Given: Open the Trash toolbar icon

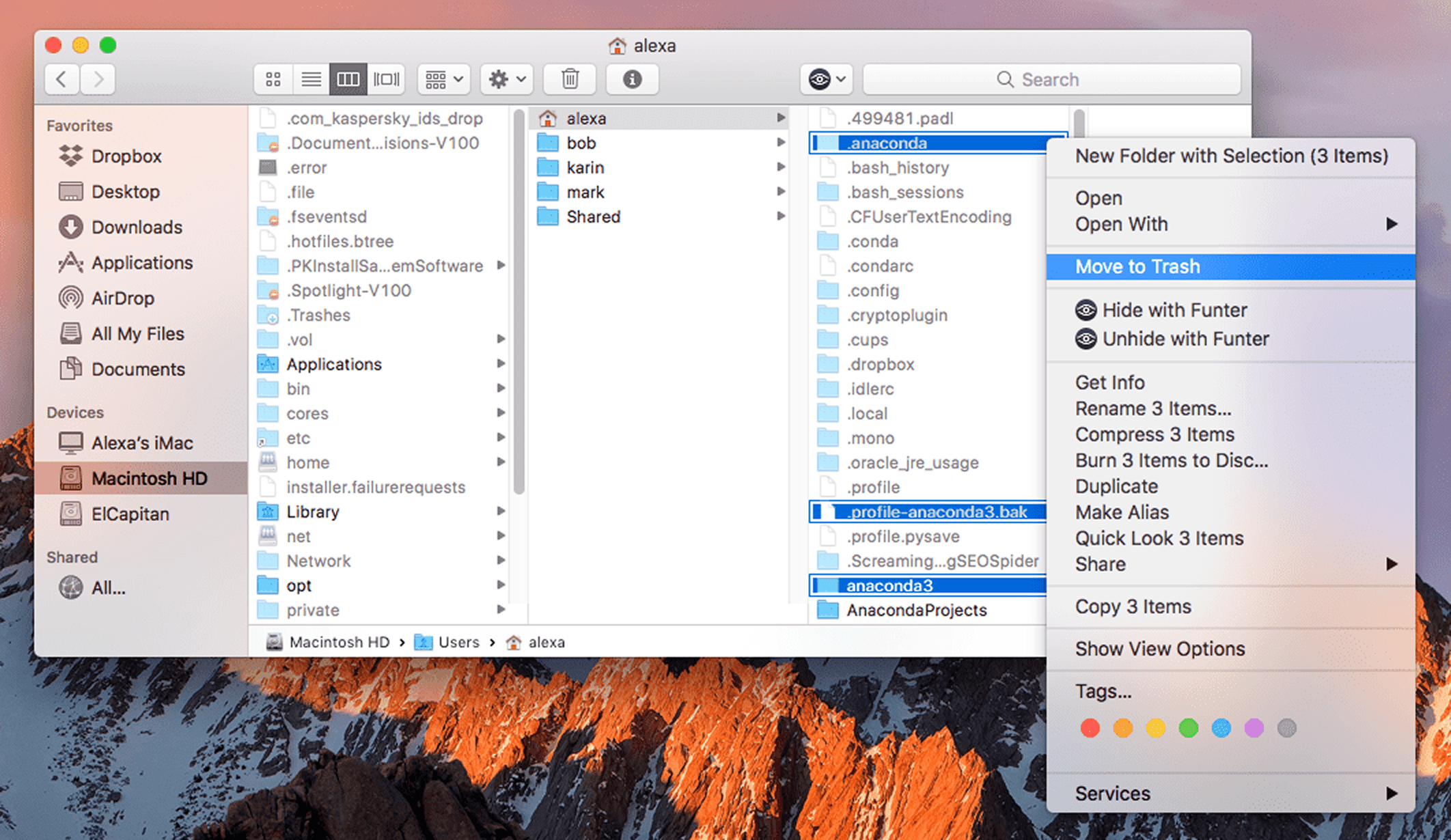Looking at the screenshot, I should 569,79.
